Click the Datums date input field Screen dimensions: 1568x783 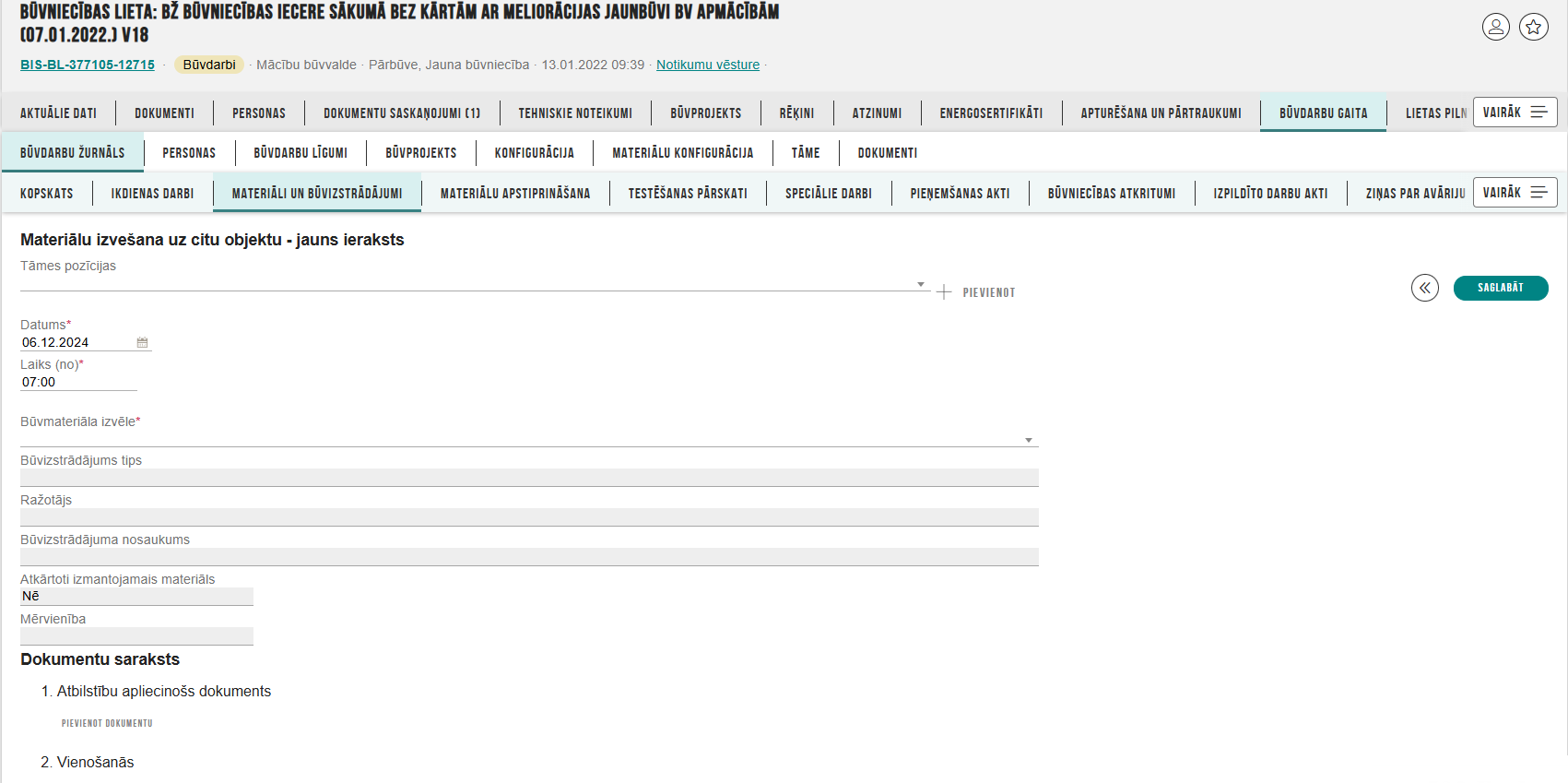(76, 343)
